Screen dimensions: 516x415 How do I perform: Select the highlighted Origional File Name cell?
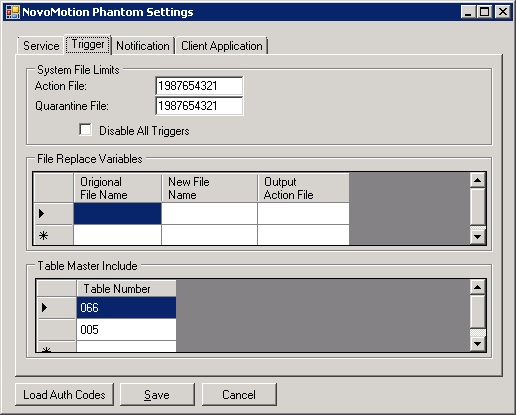click(117, 213)
